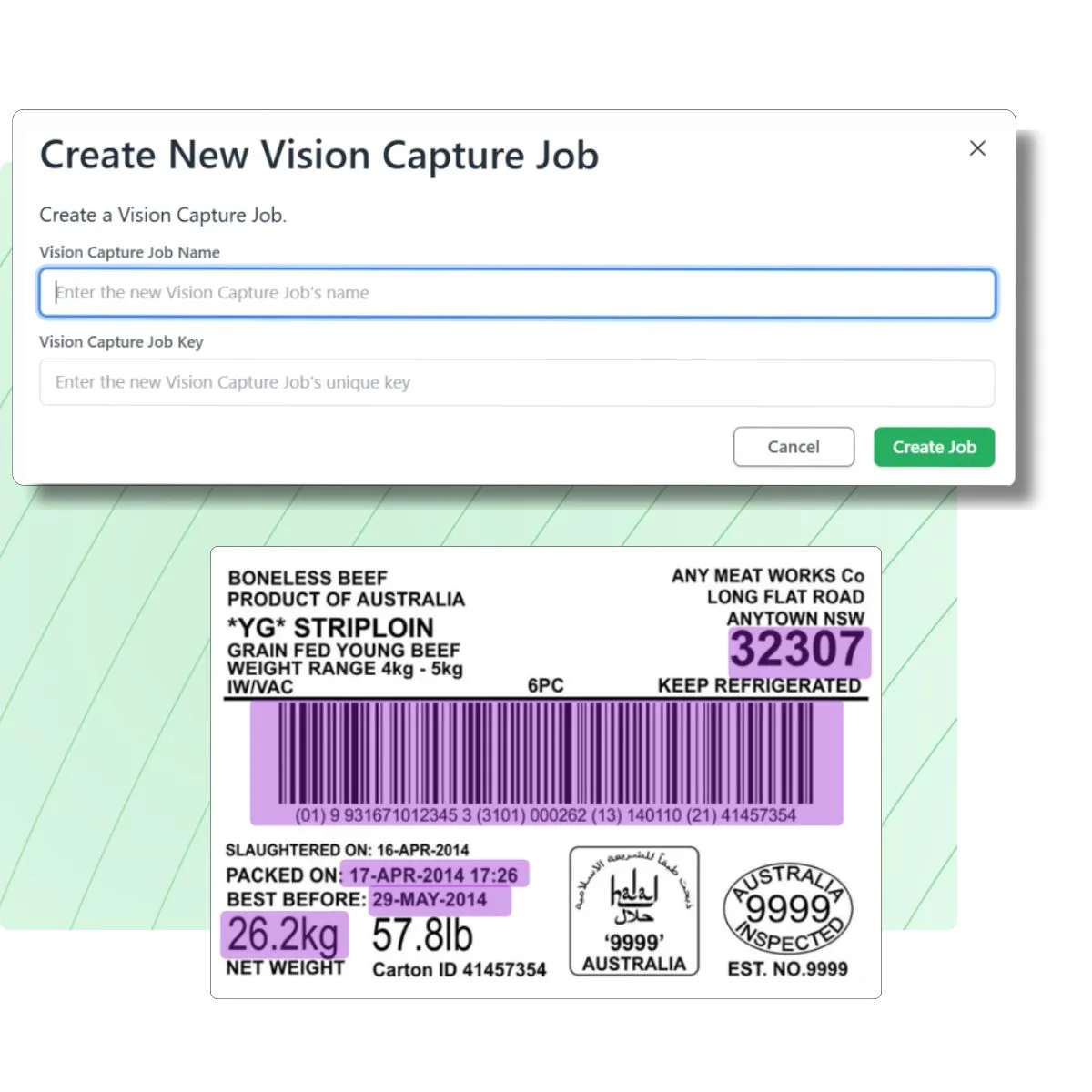The width and height of the screenshot is (1092, 1092).
Task: Click the *YG* STRIPLOIN product name
Action: point(330,628)
